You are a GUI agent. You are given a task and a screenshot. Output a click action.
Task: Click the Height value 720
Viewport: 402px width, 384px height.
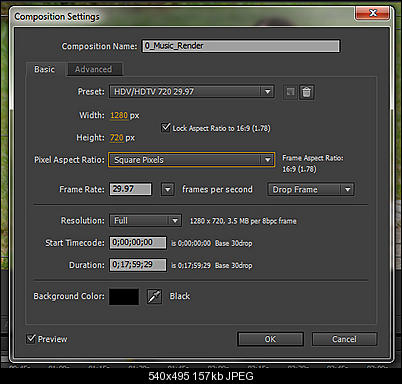click(x=117, y=138)
